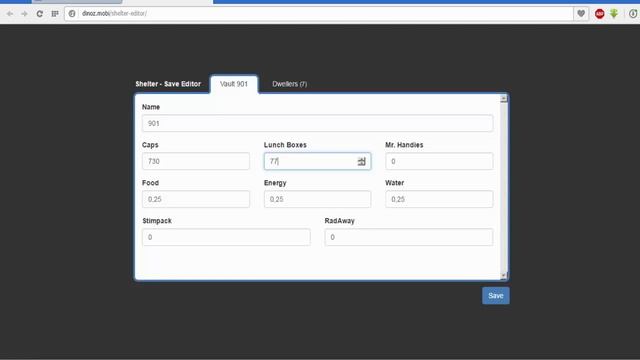Adjust Lunch Boxes value with spinner arrows
640x360 pixels.
point(362,161)
